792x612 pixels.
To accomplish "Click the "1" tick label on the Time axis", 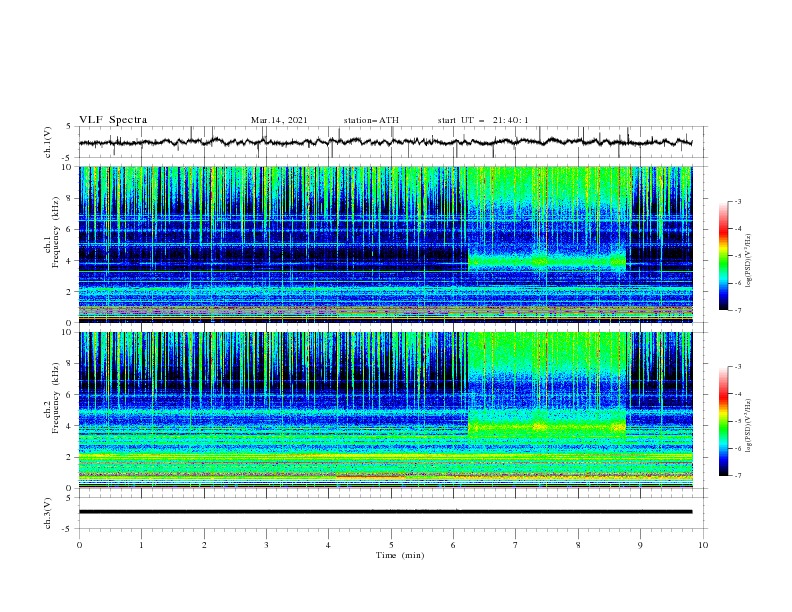I will 141,545.
